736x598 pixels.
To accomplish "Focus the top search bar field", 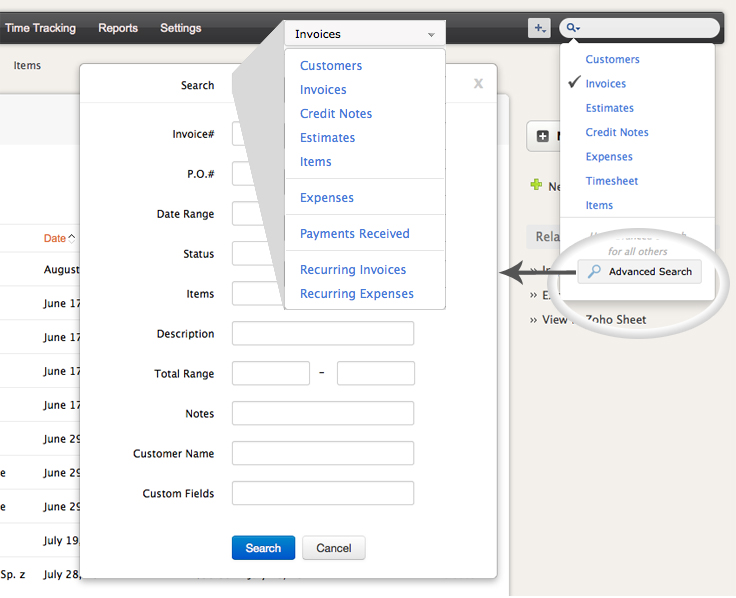I will (639, 28).
